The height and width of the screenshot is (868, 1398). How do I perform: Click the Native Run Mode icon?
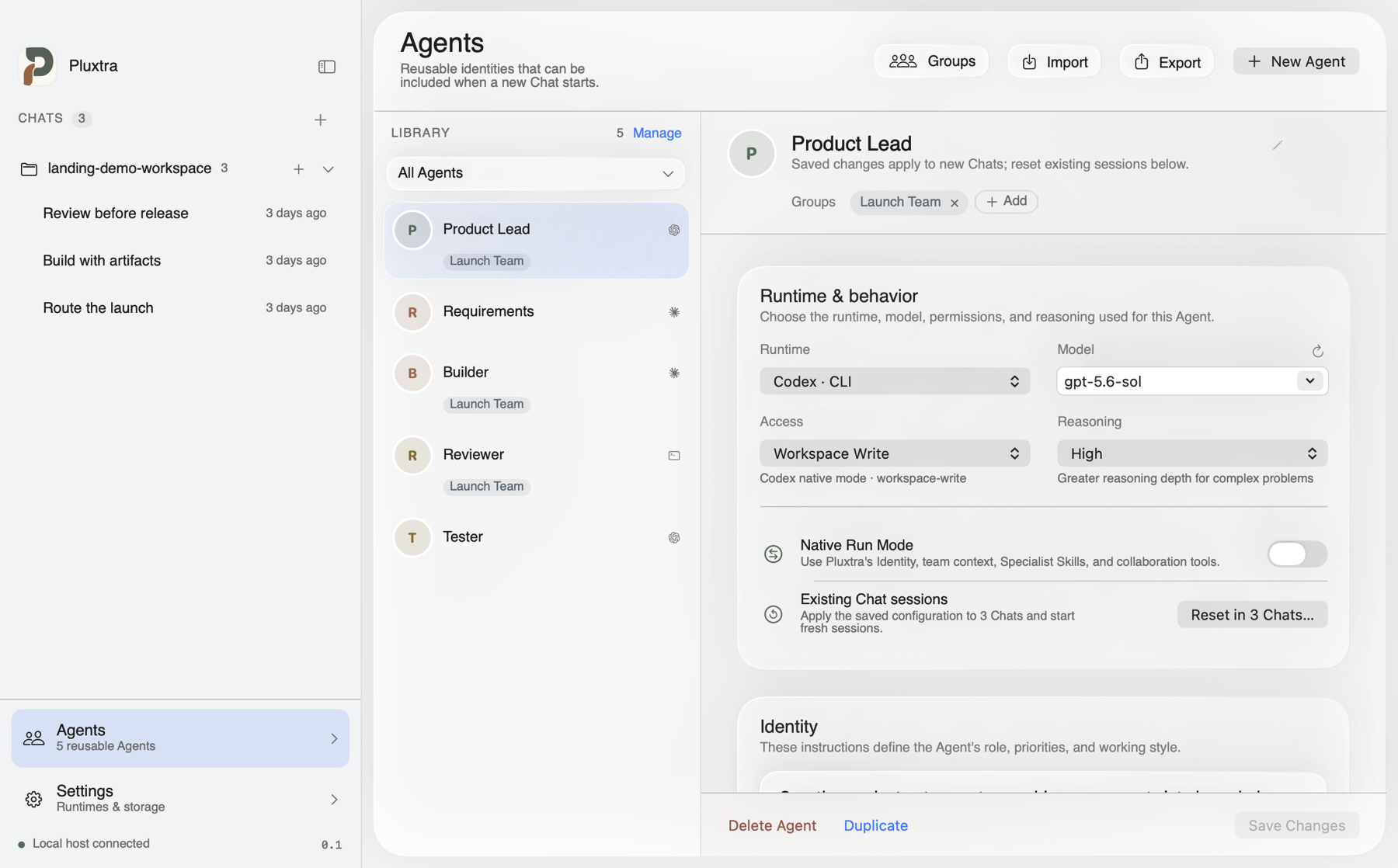tap(773, 554)
